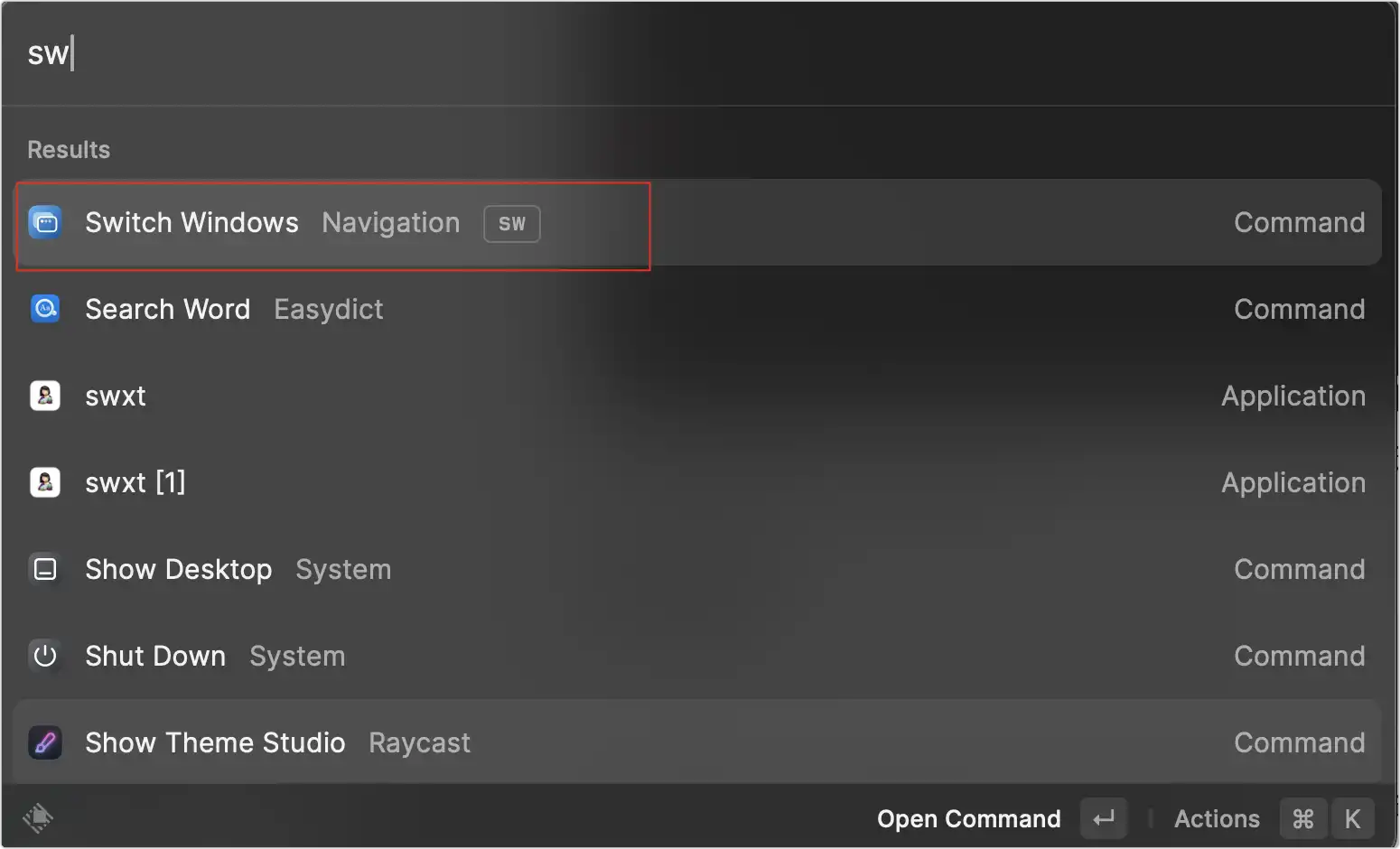Open the swxt application result
The width and height of the screenshot is (1400, 849).
698,396
